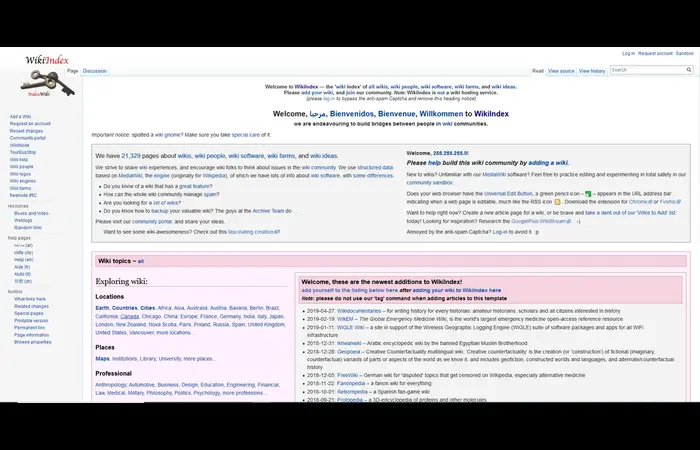Open Add a Wiki in sidebar

21,117
